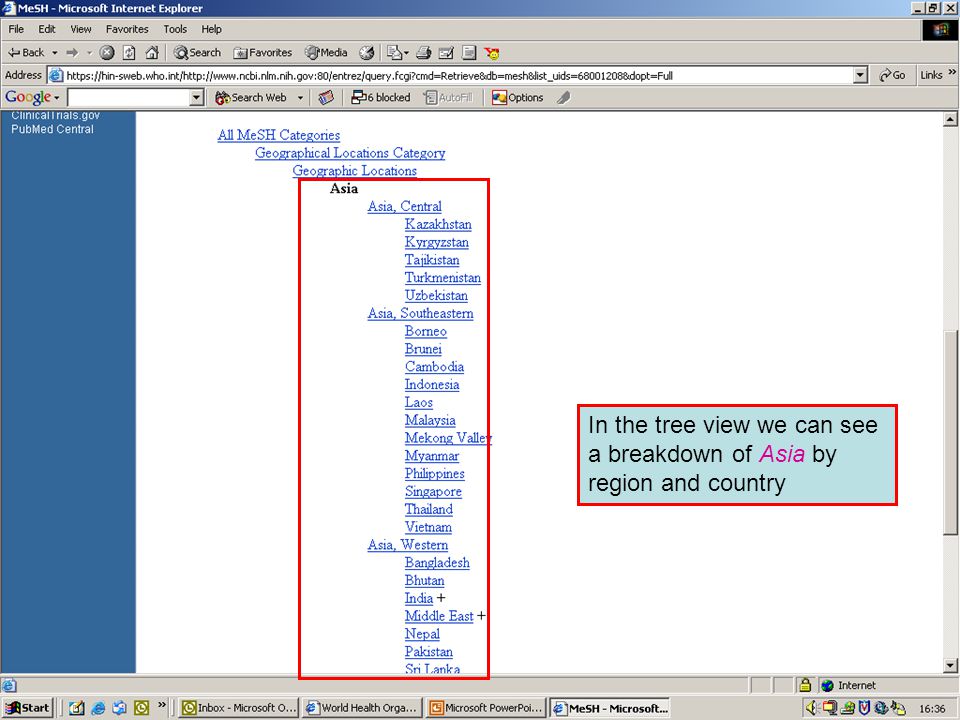Open the History icon in the toolbar

[366, 53]
